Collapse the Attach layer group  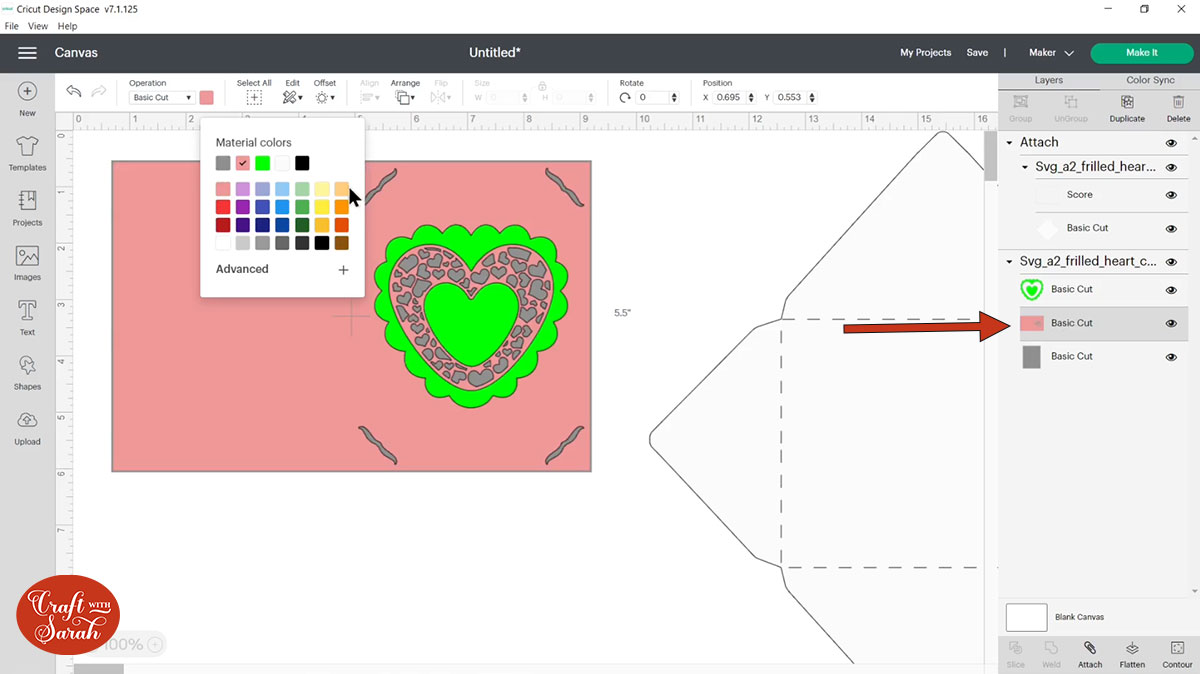pos(1010,143)
